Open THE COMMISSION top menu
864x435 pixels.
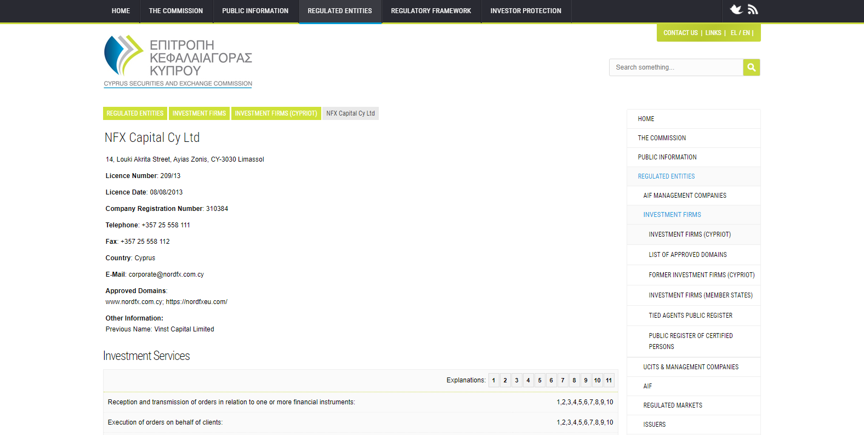point(176,11)
